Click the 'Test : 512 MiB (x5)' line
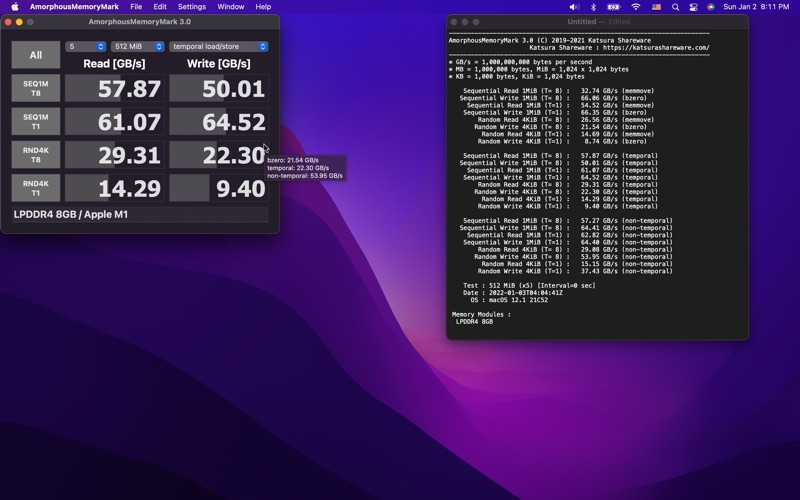The image size is (800, 500). click(529, 286)
